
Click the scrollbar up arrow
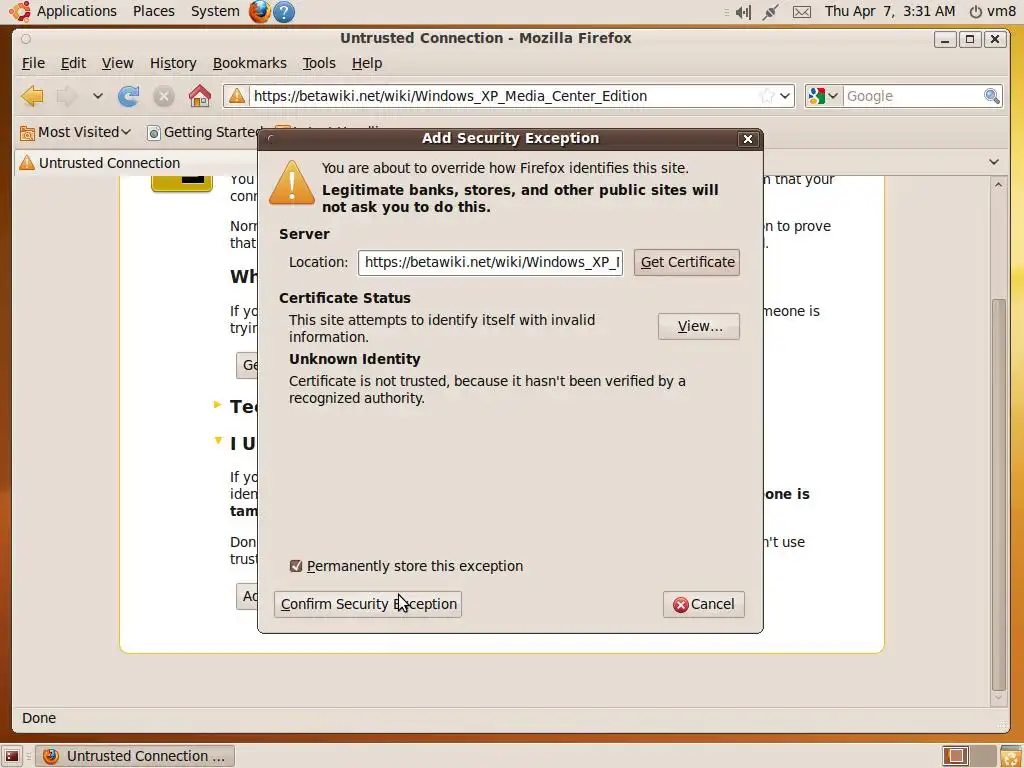tap(998, 185)
